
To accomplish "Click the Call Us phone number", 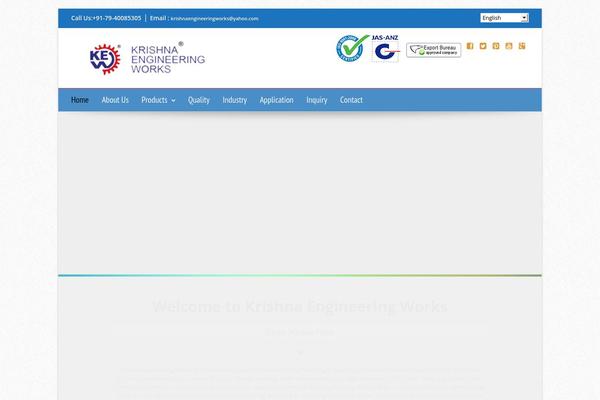I will (x=106, y=18).
